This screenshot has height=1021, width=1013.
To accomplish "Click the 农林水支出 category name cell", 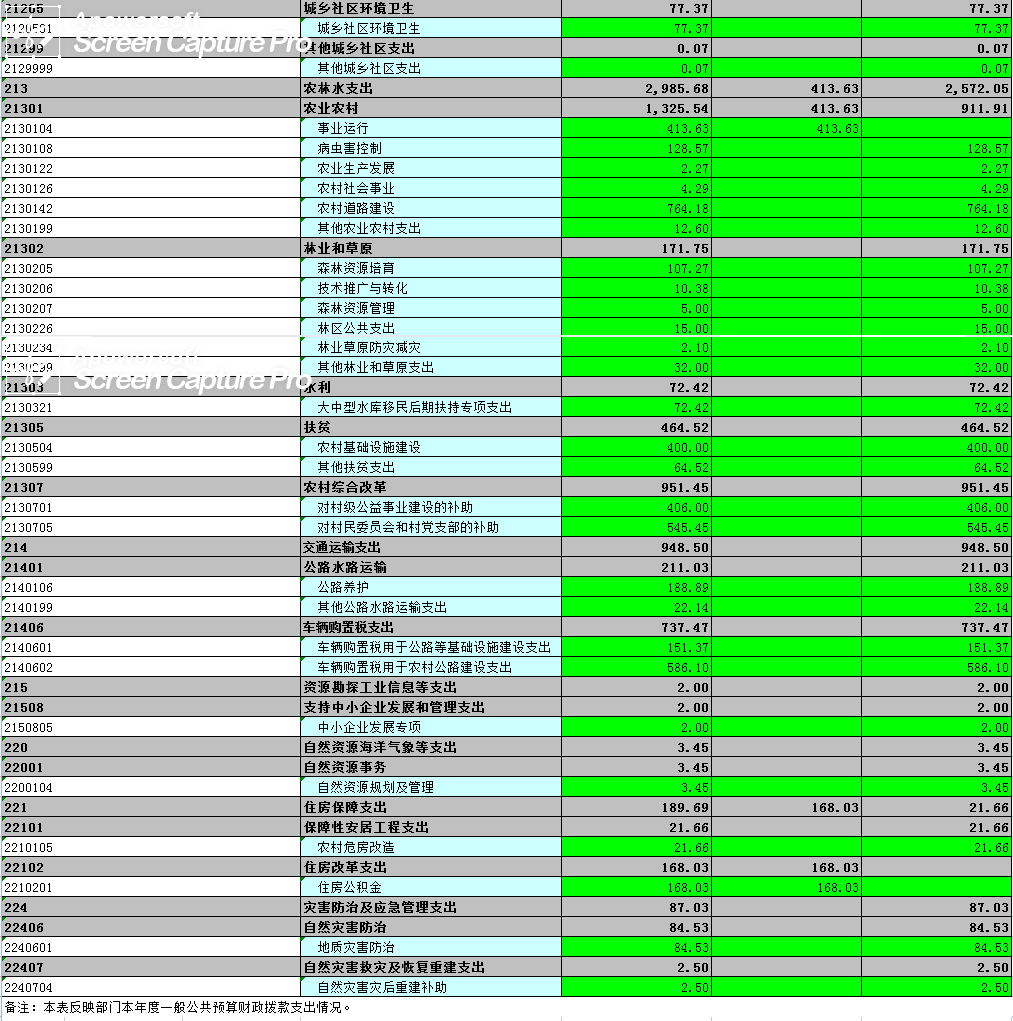I will [431, 89].
